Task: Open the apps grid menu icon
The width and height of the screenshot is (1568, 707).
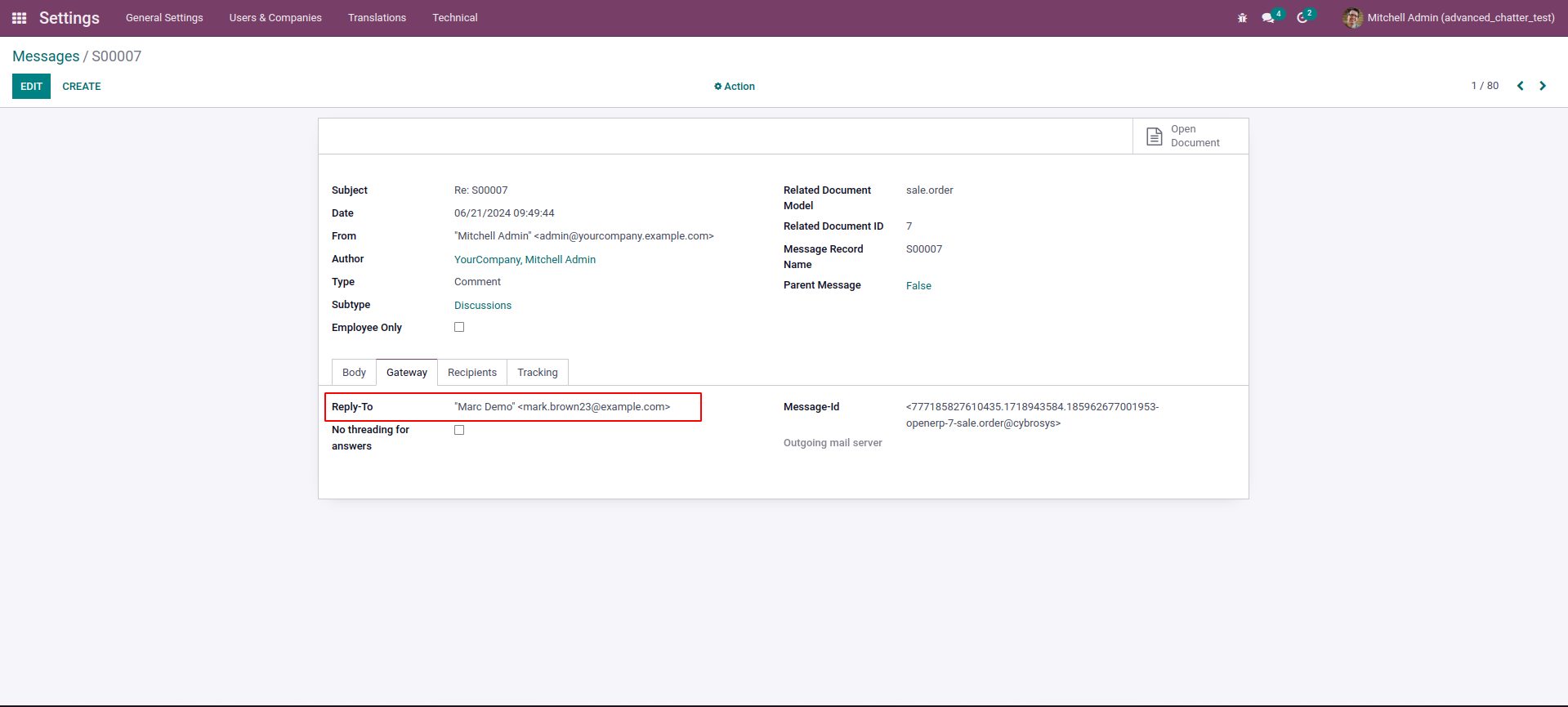Action: tap(20, 18)
